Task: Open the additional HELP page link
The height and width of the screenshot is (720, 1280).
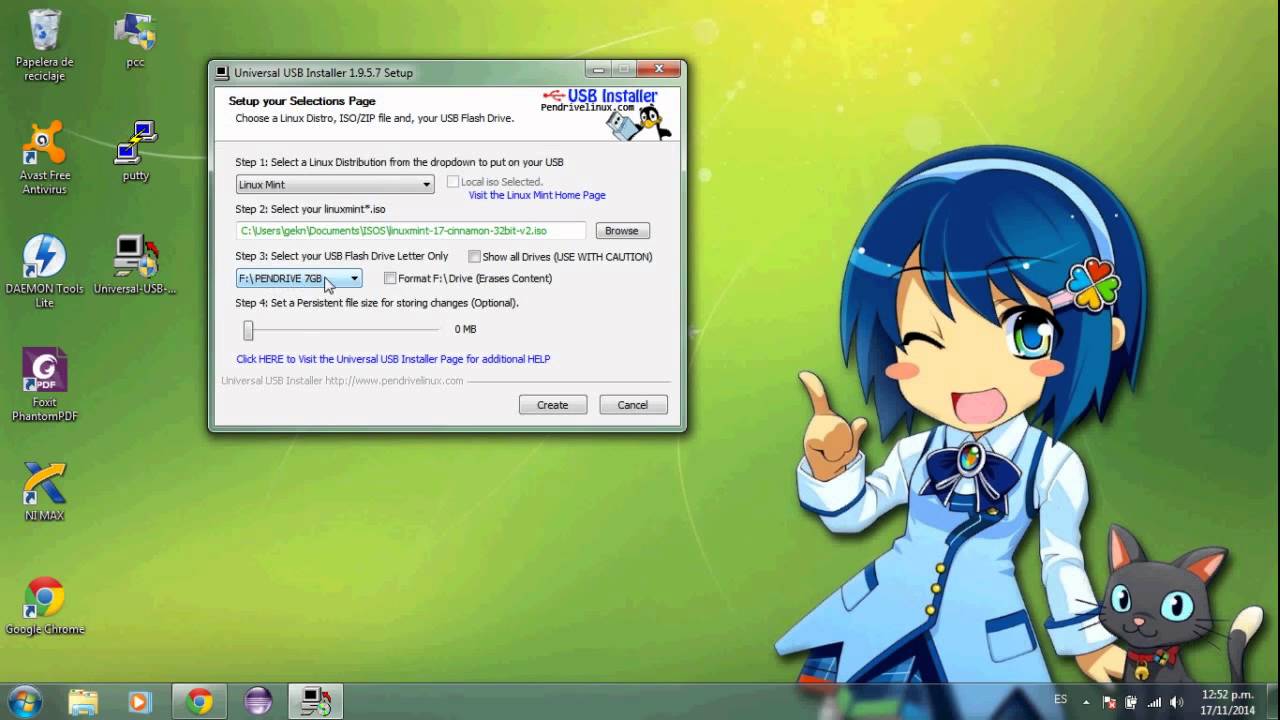Action: (x=393, y=359)
